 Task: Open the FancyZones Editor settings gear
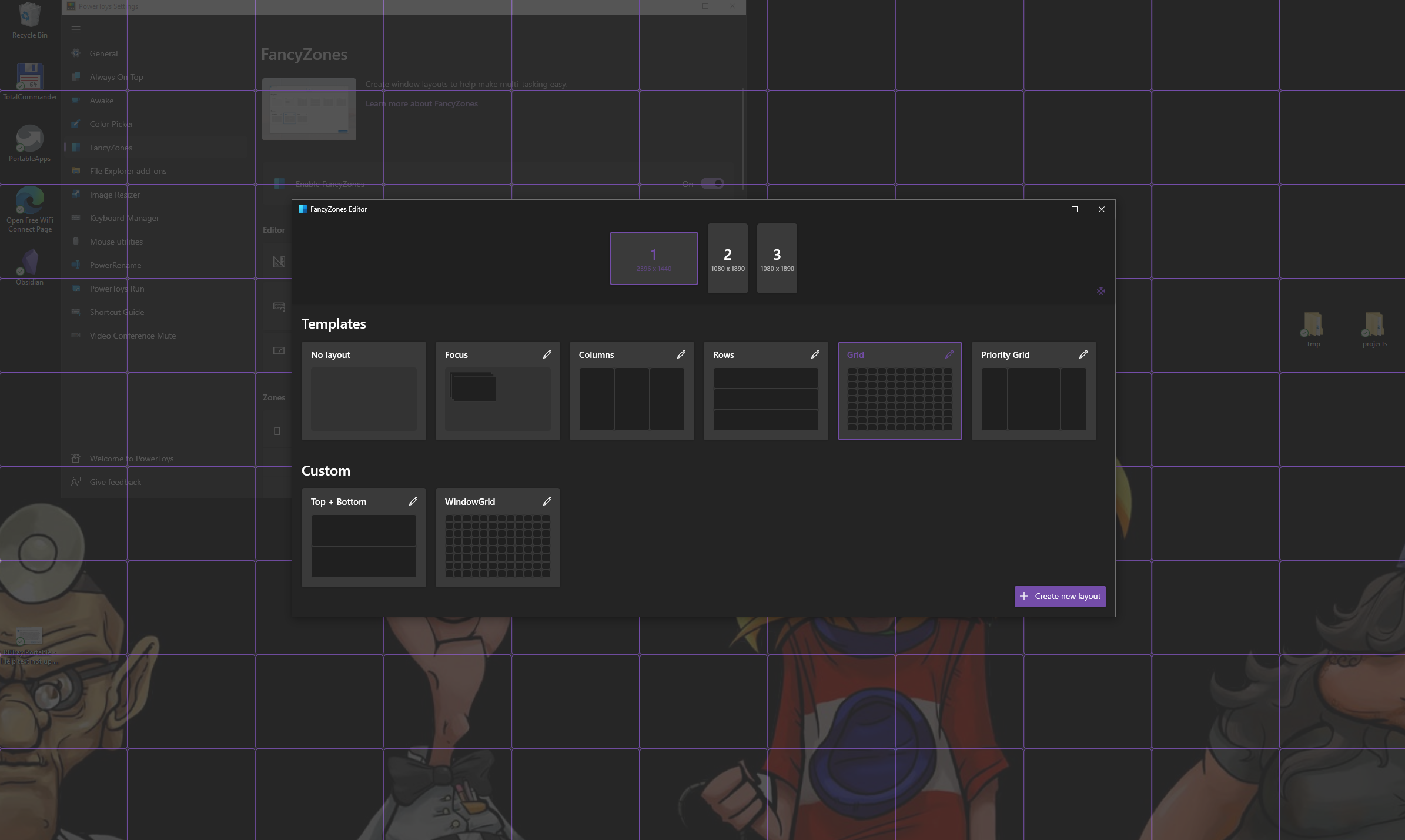coord(1100,290)
